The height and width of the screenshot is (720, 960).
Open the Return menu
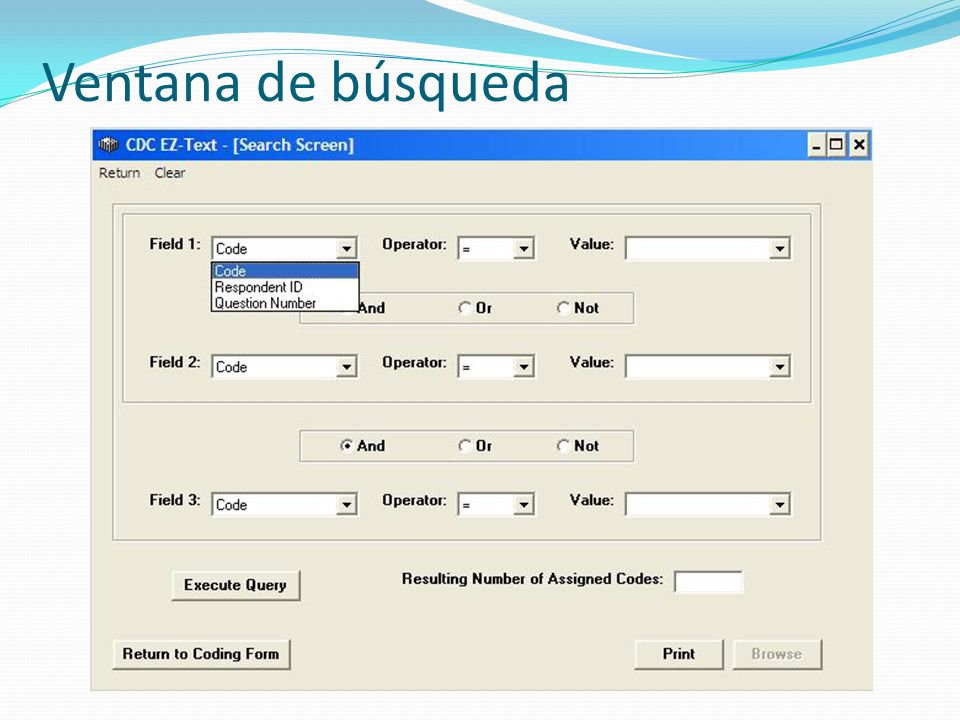119,173
